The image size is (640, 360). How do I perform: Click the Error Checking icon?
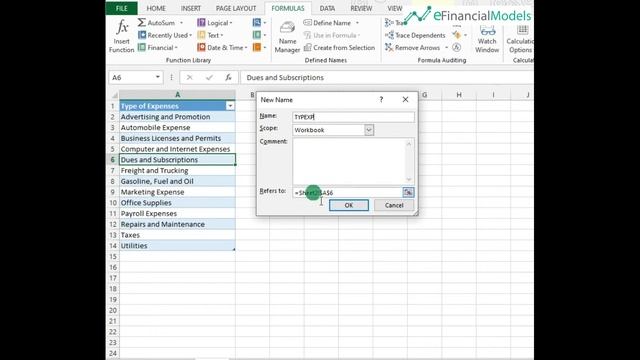(x=457, y=35)
